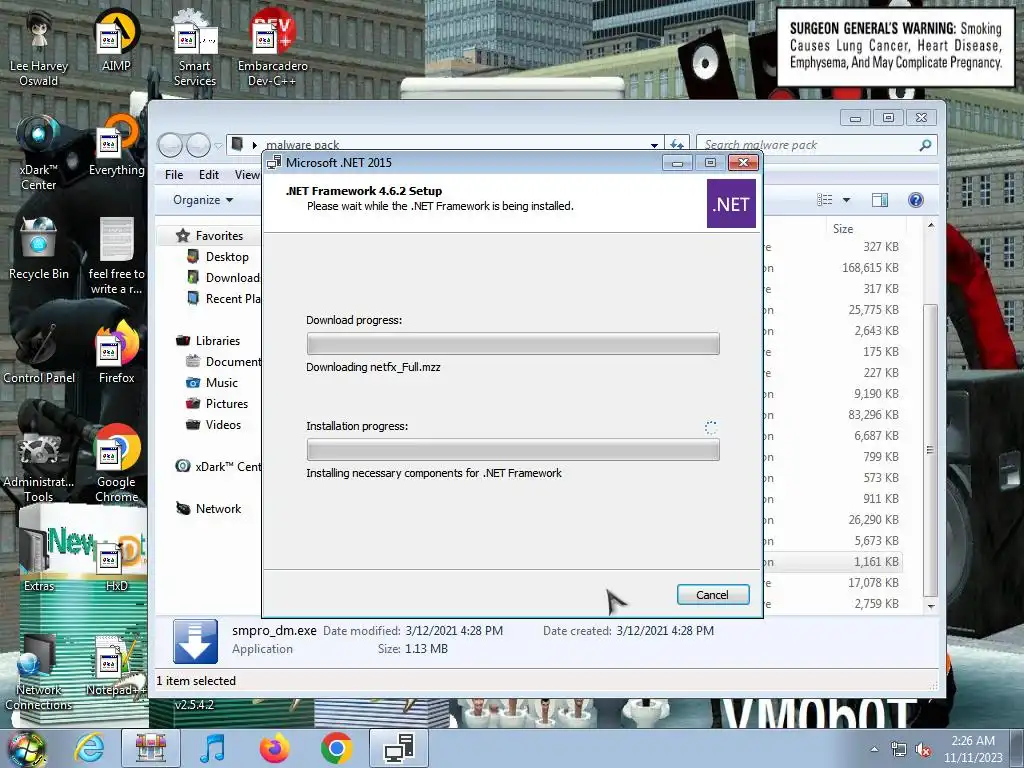This screenshot has width=1024, height=768.
Task: Select Downloads under Favorites
Action: [223, 278]
